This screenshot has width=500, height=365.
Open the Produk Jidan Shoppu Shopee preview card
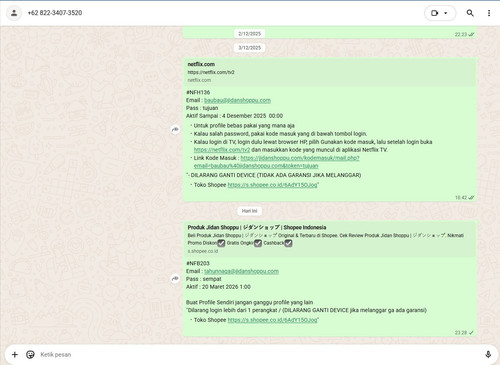click(330, 239)
